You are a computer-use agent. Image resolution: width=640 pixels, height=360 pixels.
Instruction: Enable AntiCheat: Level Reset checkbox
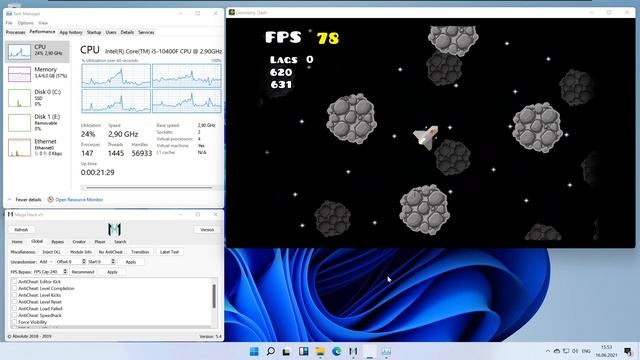point(14,302)
